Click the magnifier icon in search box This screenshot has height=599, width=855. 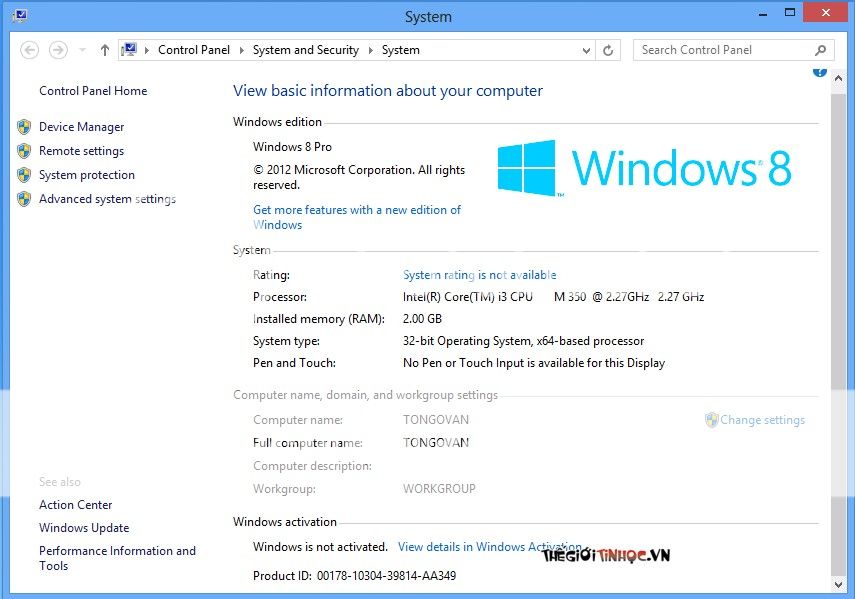point(820,50)
